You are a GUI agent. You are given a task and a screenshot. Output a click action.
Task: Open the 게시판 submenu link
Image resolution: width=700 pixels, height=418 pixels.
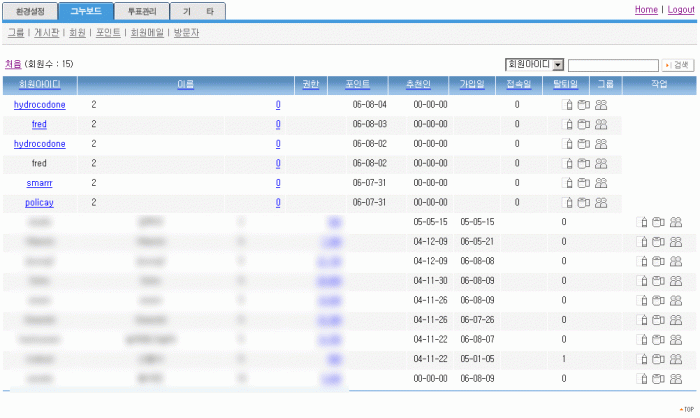(46, 33)
